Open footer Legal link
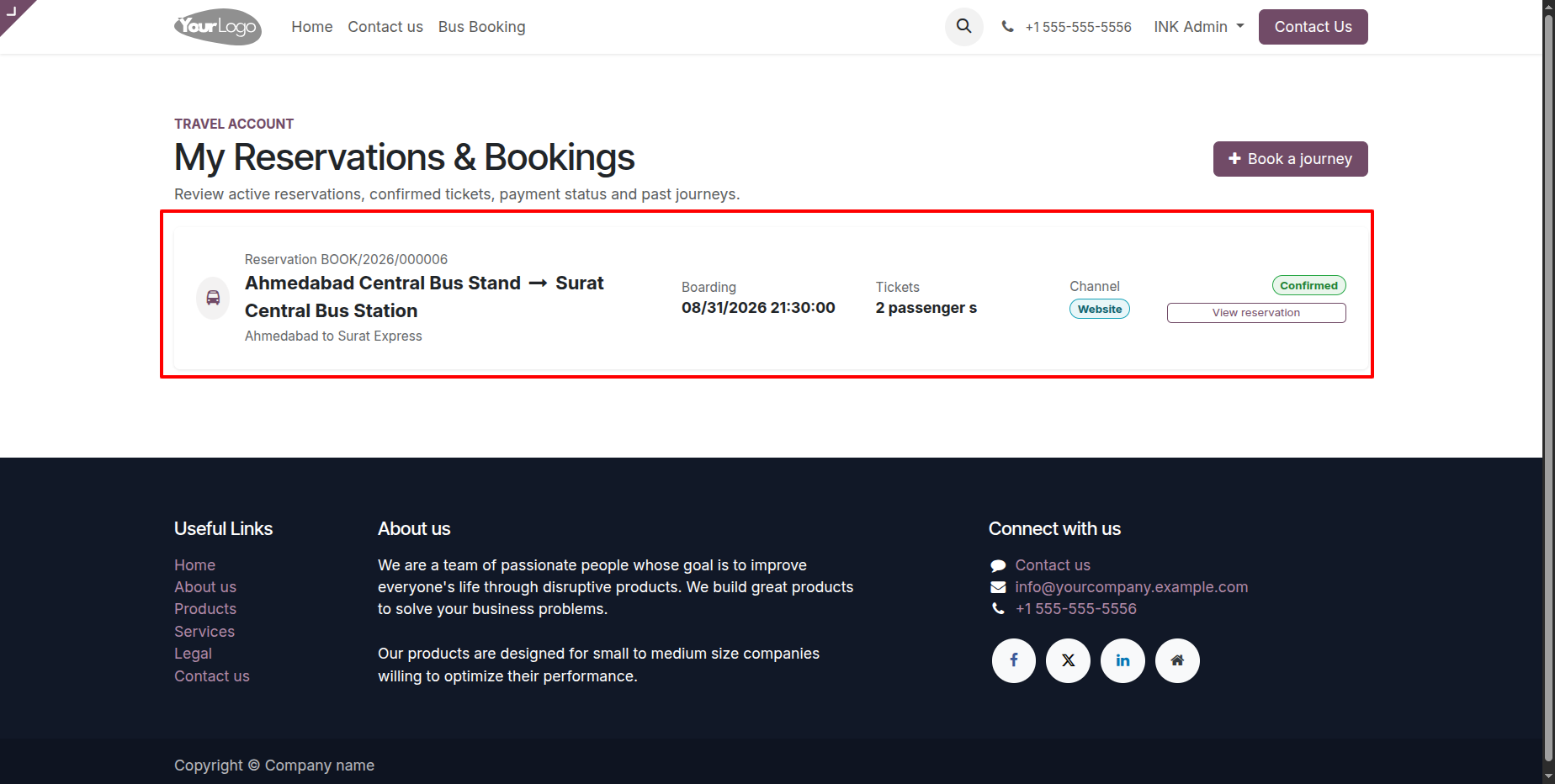1555x784 pixels. [193, 654]
